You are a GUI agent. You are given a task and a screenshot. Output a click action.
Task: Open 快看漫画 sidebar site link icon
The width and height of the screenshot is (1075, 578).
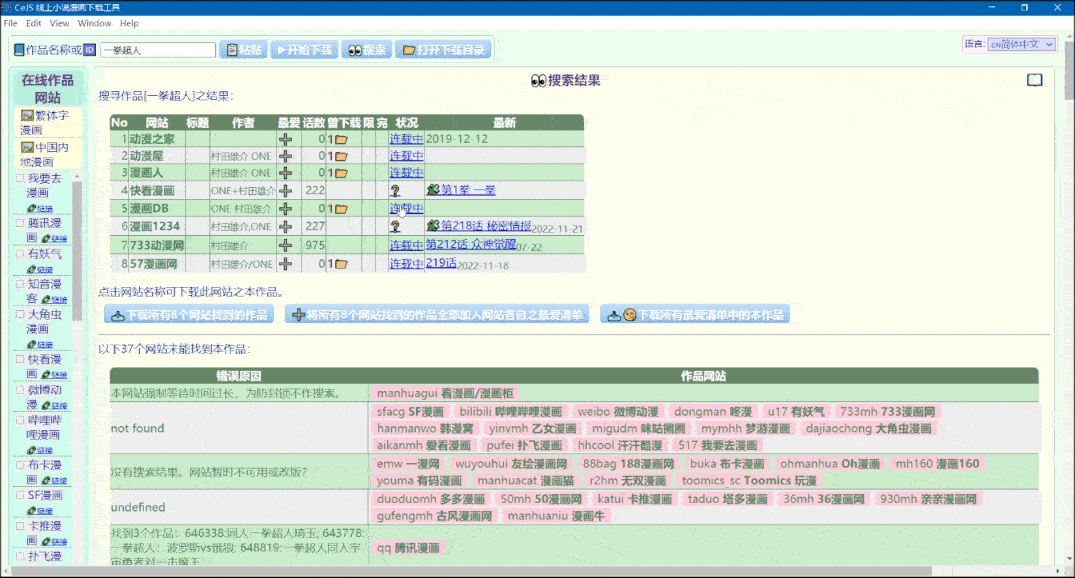[x=54, y=374]
